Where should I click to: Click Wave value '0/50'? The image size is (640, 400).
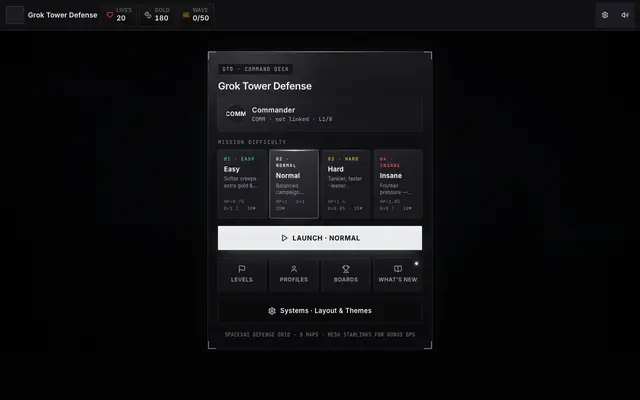(x=201, y=18)
